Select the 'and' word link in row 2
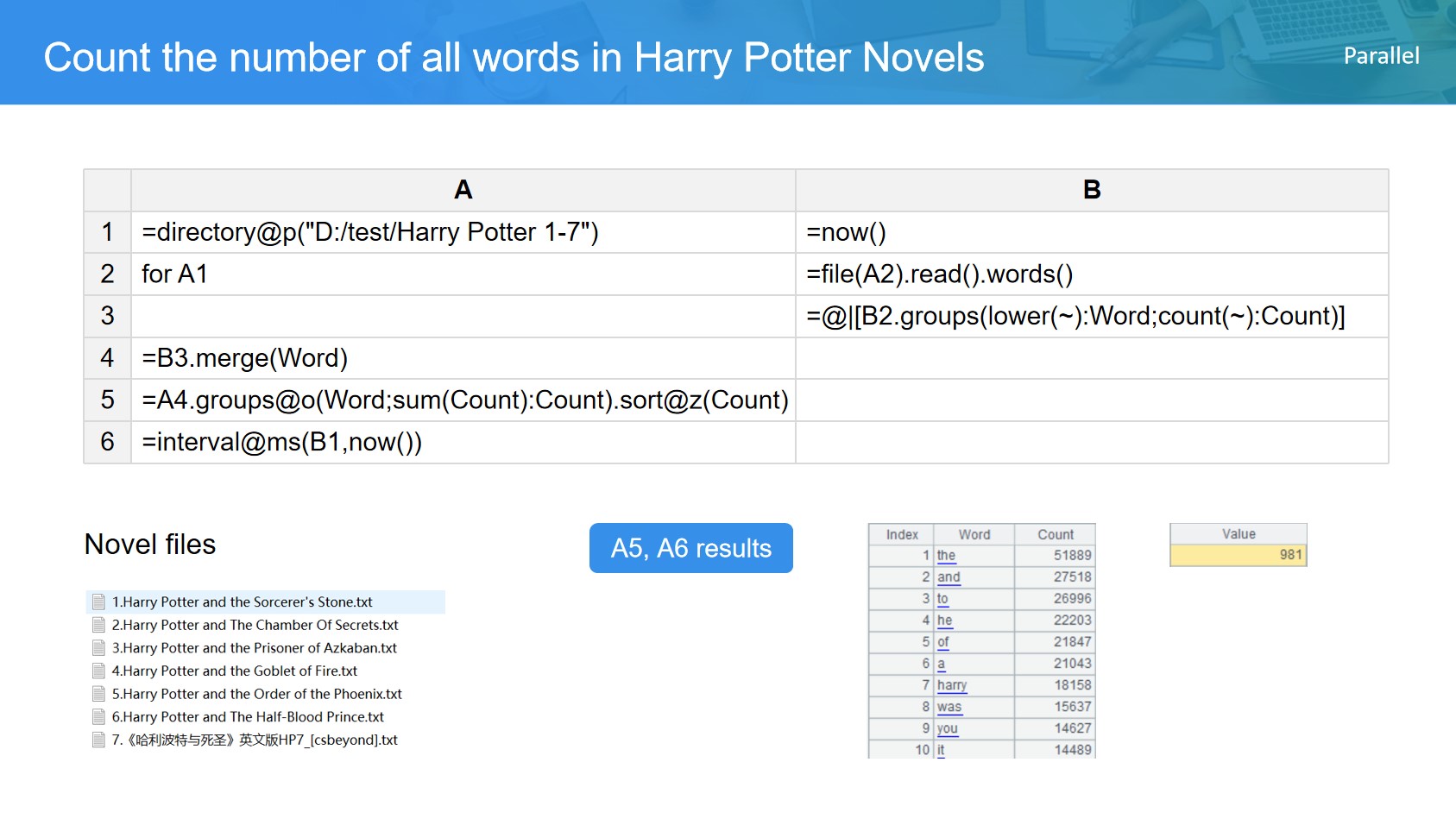The height and width of the screenshot is (819, 1456). pyautogui.click(x=949, y=577)
